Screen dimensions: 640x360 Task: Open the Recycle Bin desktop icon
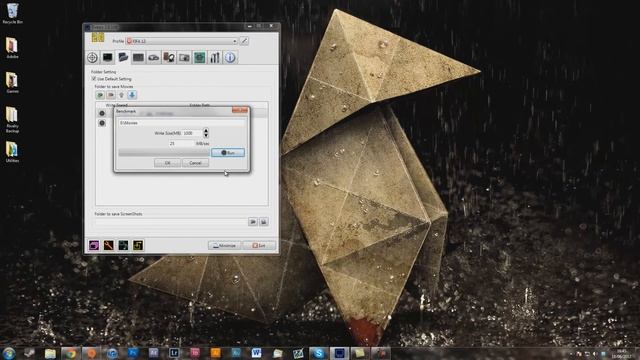[x=12, y=13]
